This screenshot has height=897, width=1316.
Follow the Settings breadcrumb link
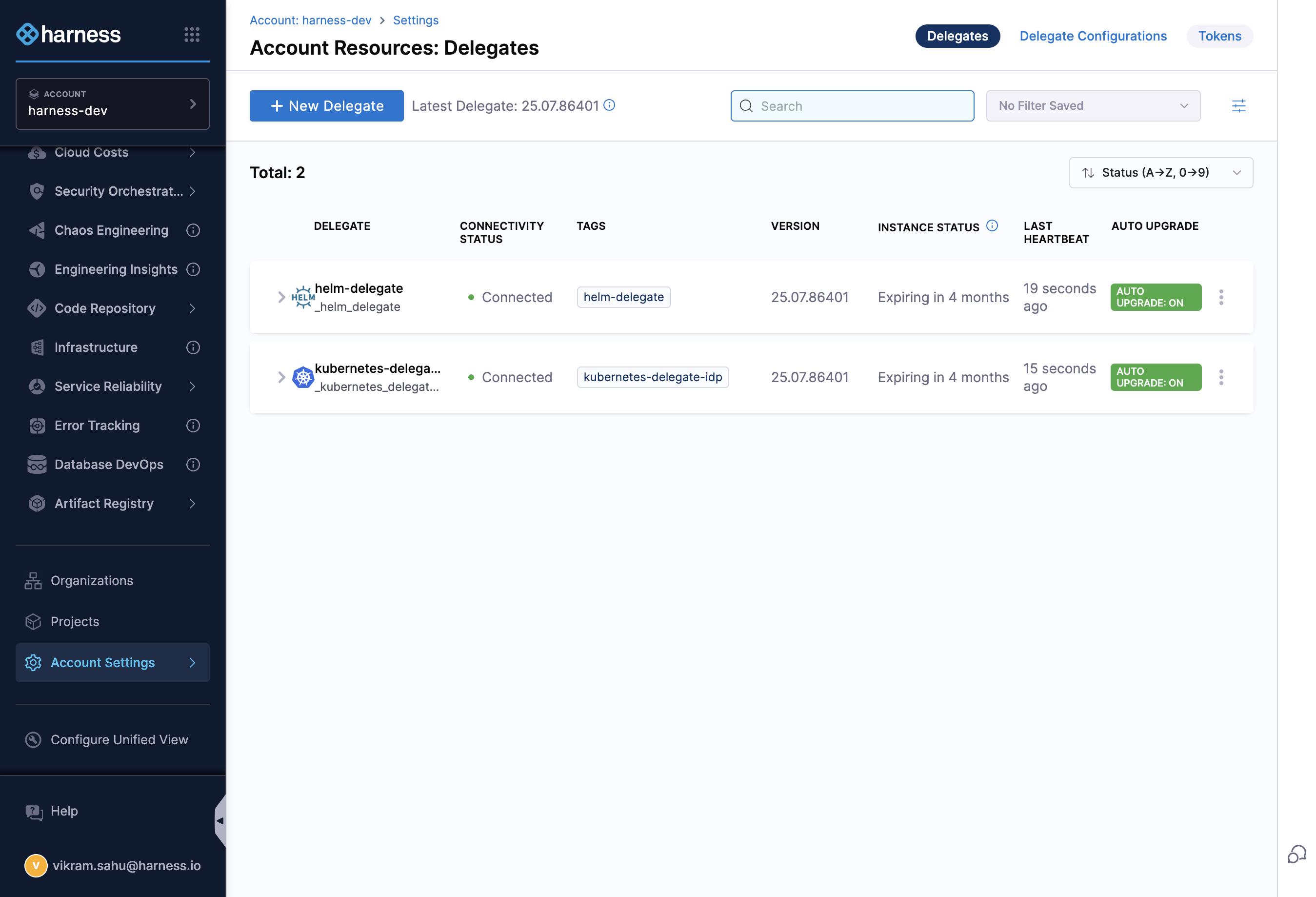[416, 20]
